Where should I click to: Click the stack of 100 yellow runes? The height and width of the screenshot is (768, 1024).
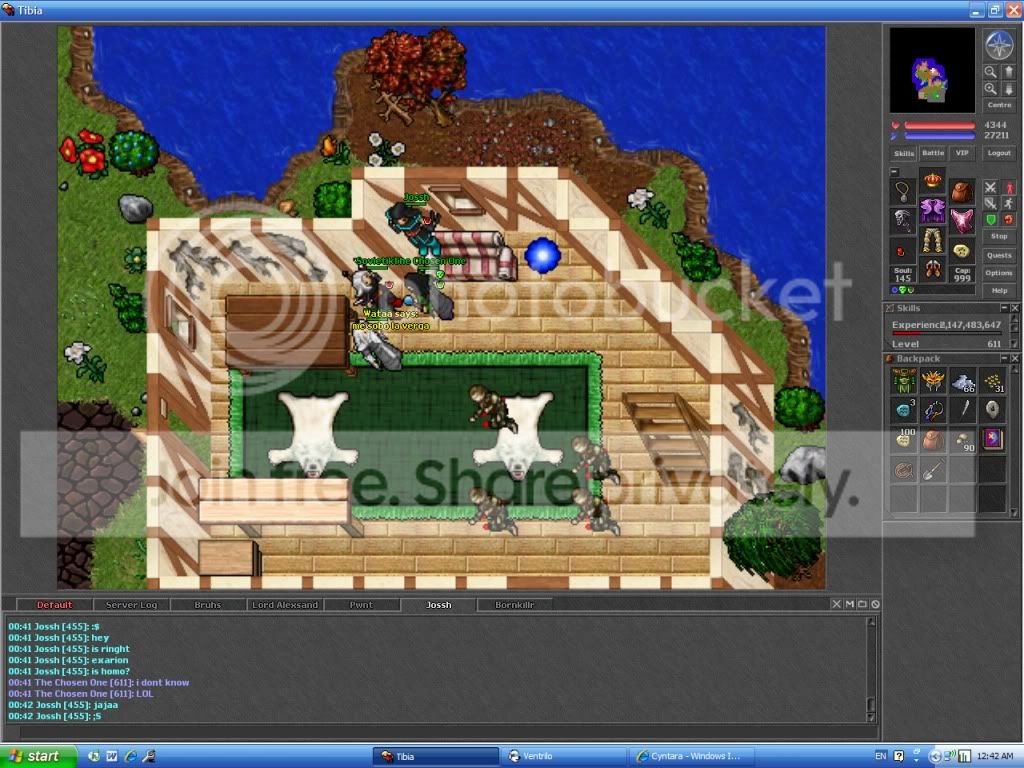tap(904, 440)
